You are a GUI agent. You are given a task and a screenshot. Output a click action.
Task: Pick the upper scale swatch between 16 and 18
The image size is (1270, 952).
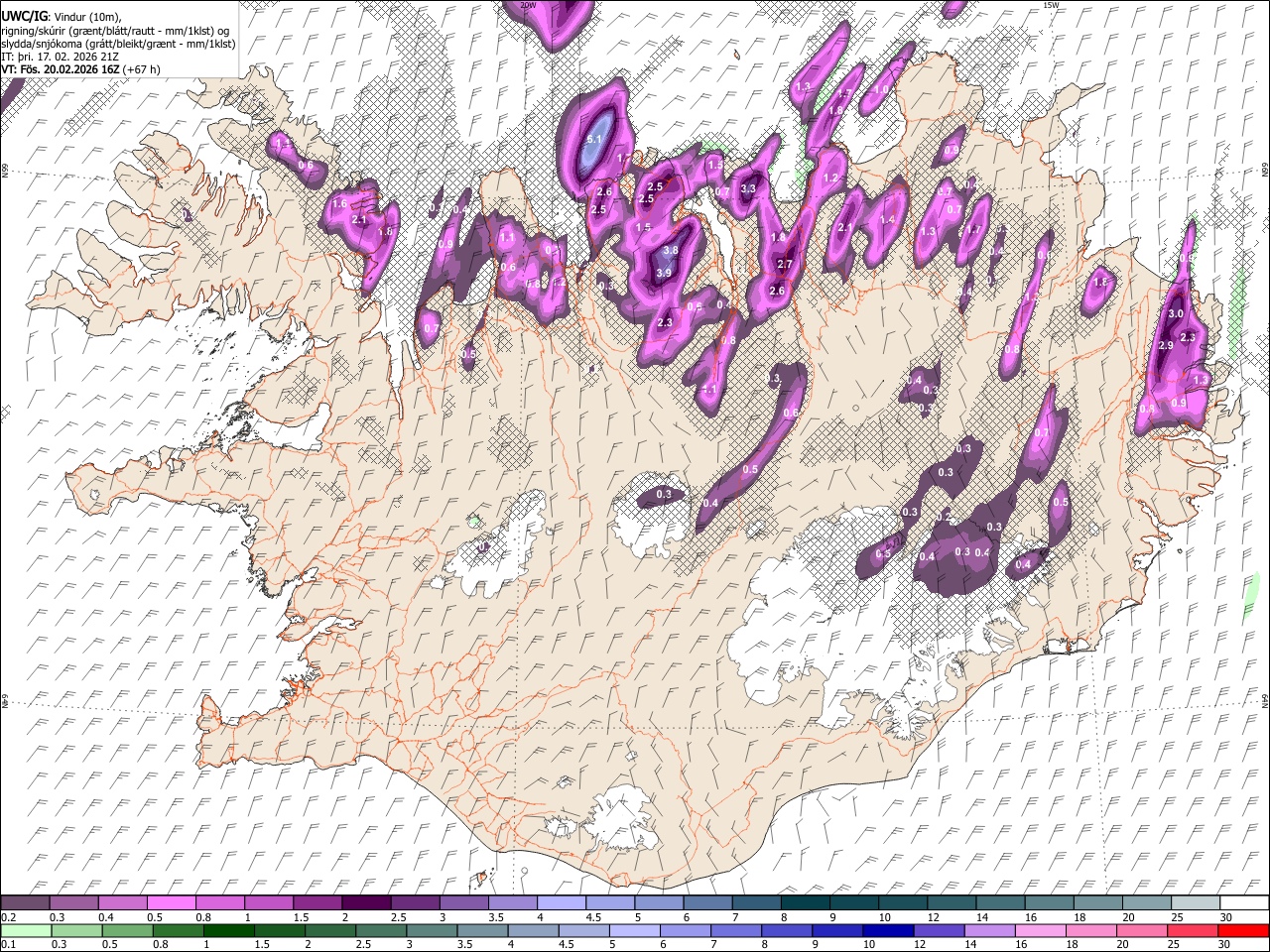click(1049, 902)
